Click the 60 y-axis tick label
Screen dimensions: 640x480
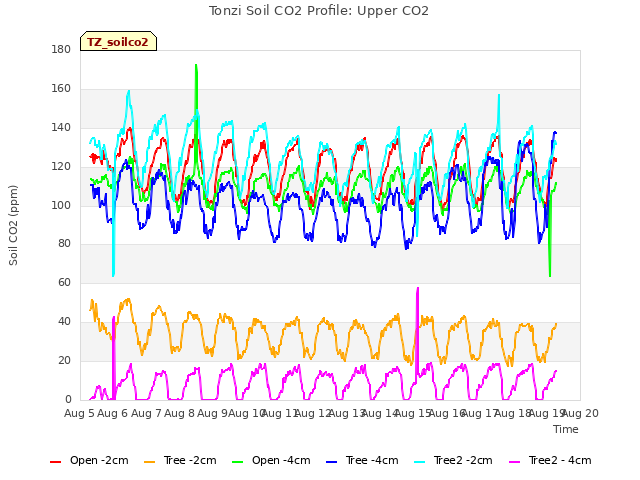coord(64,282)
